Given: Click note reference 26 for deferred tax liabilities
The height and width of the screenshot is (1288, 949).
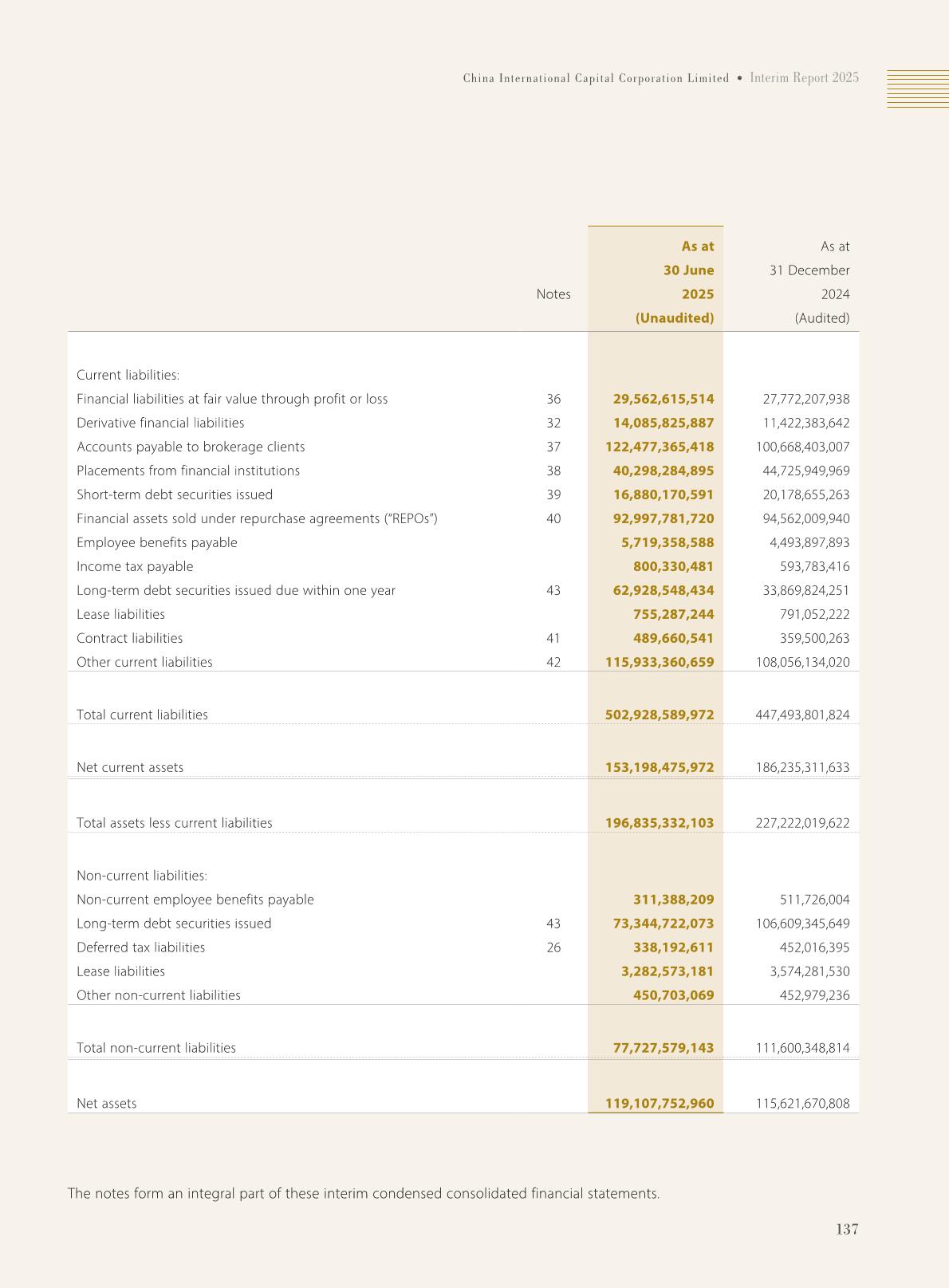Looking at the screenshot, I should 553,947.
